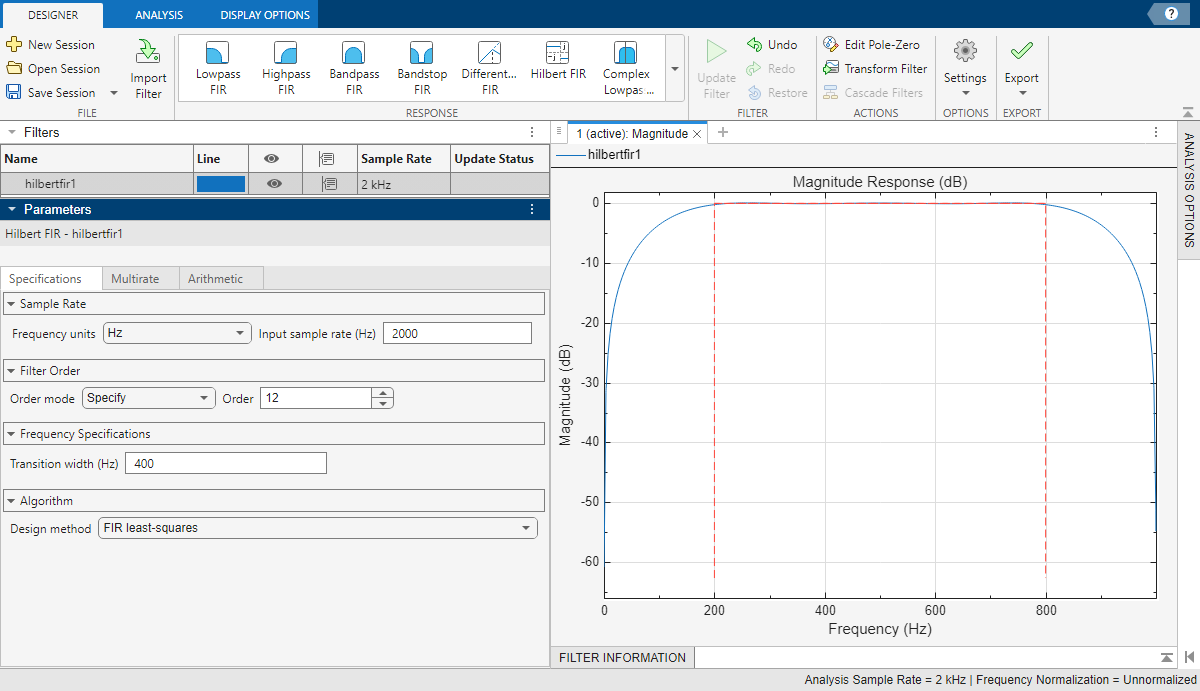The width and height of the screenshot is (1200, 691).
Task: Change the Frequency units combo box
Action: tap(176, 332)
